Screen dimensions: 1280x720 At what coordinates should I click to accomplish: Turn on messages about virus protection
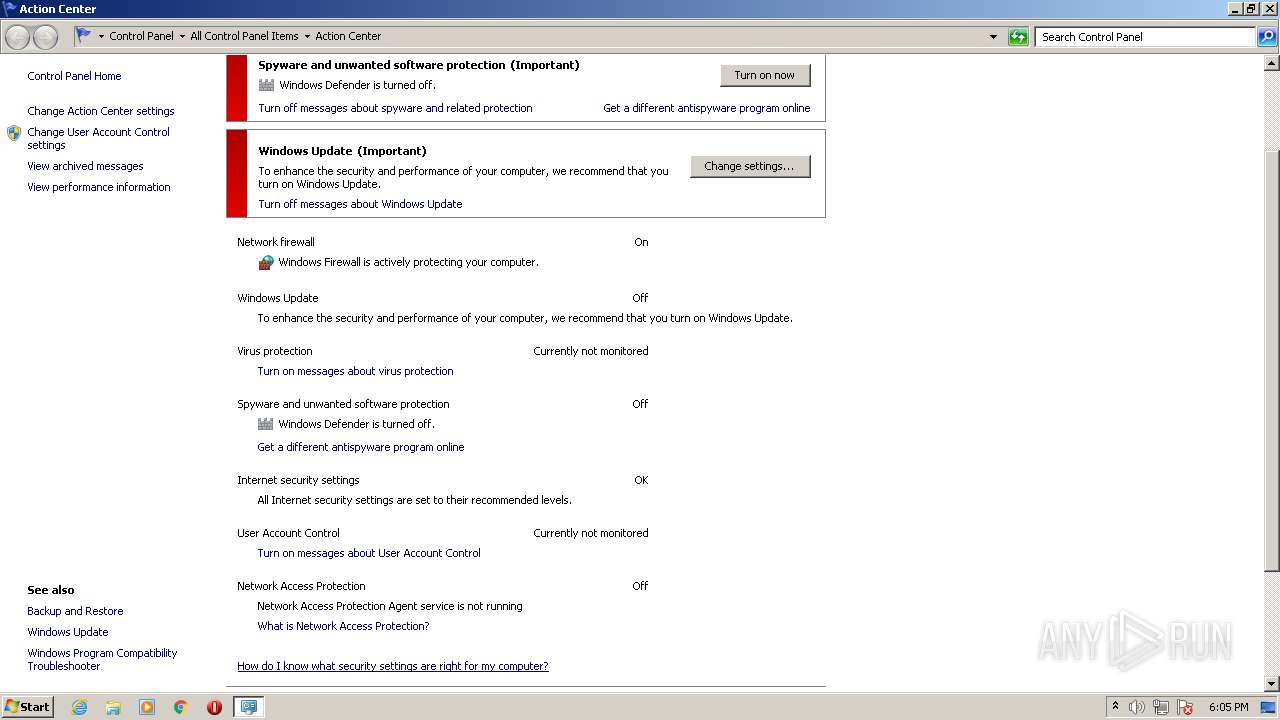pyautogui.click(x=355, y=371)
